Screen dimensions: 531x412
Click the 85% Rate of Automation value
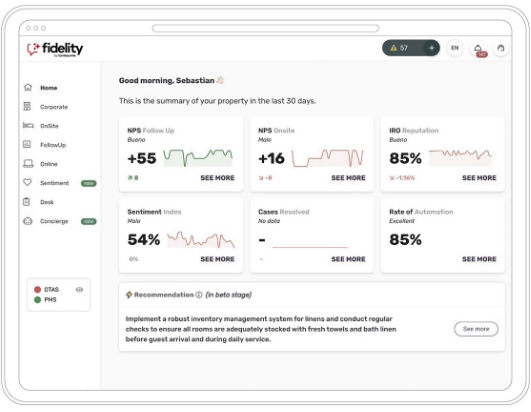pos(405,240)
